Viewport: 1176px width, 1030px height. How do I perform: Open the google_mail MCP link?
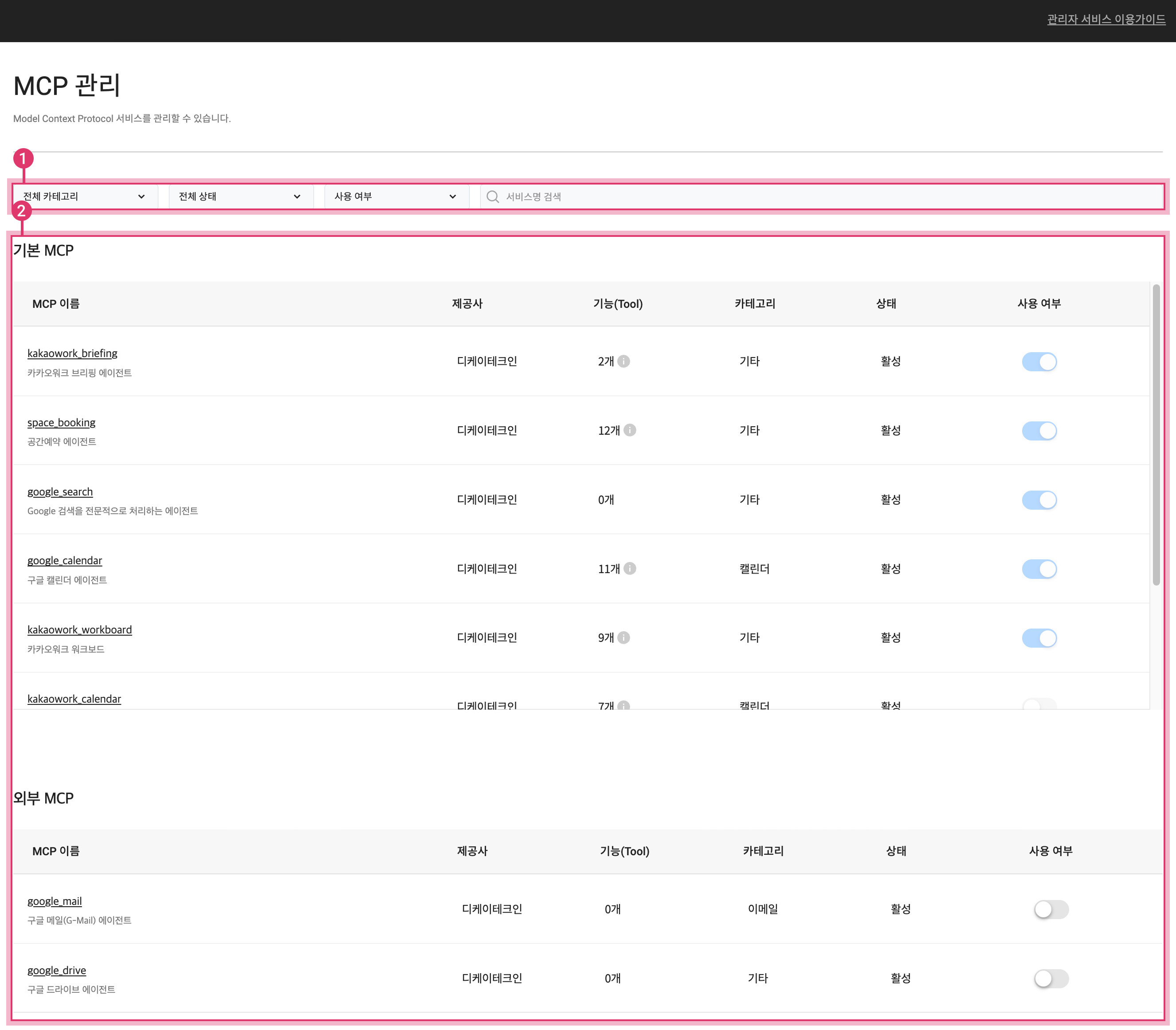coord(55,901)
